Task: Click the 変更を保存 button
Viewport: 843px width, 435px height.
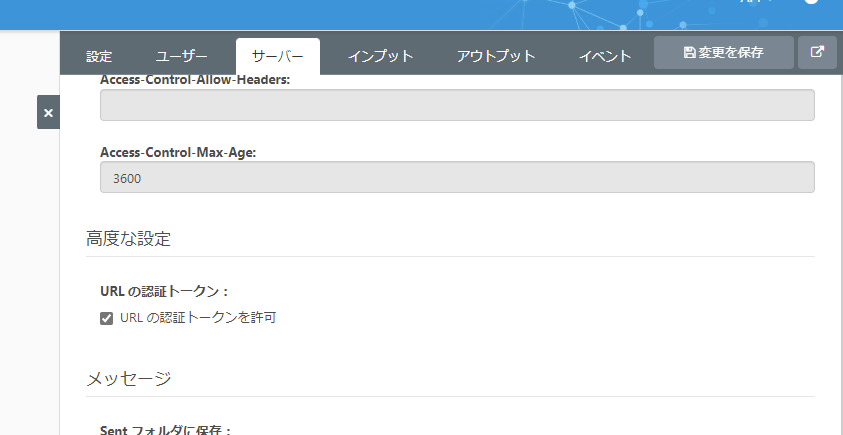Action: coord(724,53)
